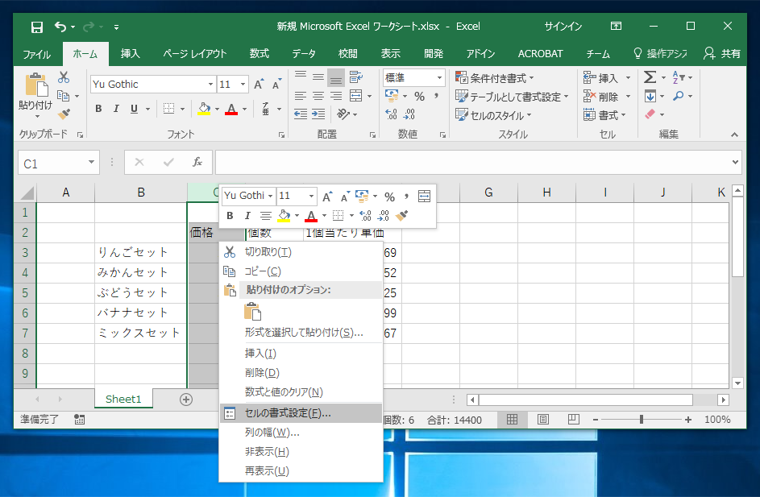Click the Copy icon in Clipboard group
The height and width of the screenshot is (497, 760).
[x=63, y=96]
